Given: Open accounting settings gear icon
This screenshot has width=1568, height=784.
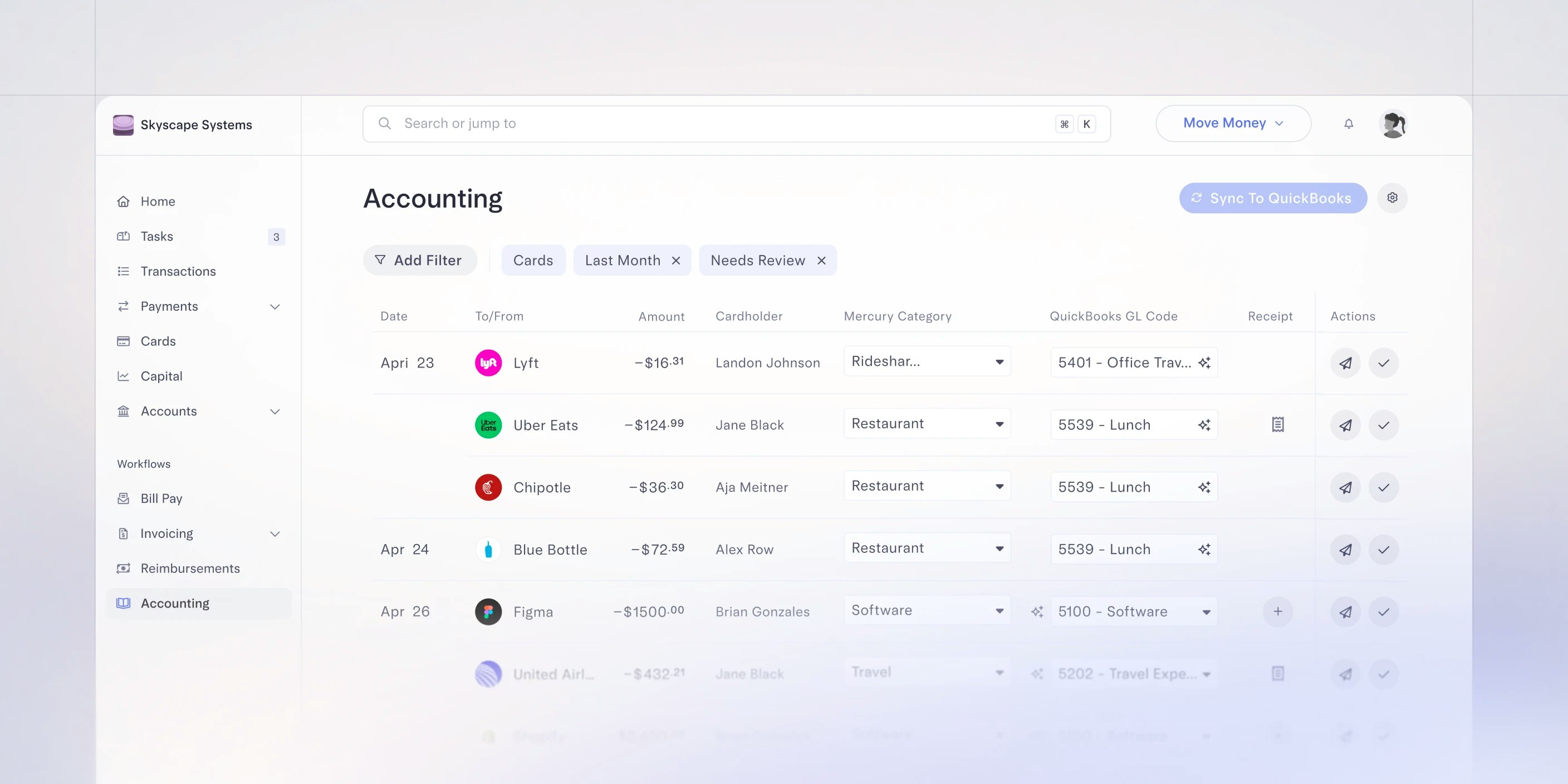Looking at the screenshot, I should click(x=1392, y=198).
